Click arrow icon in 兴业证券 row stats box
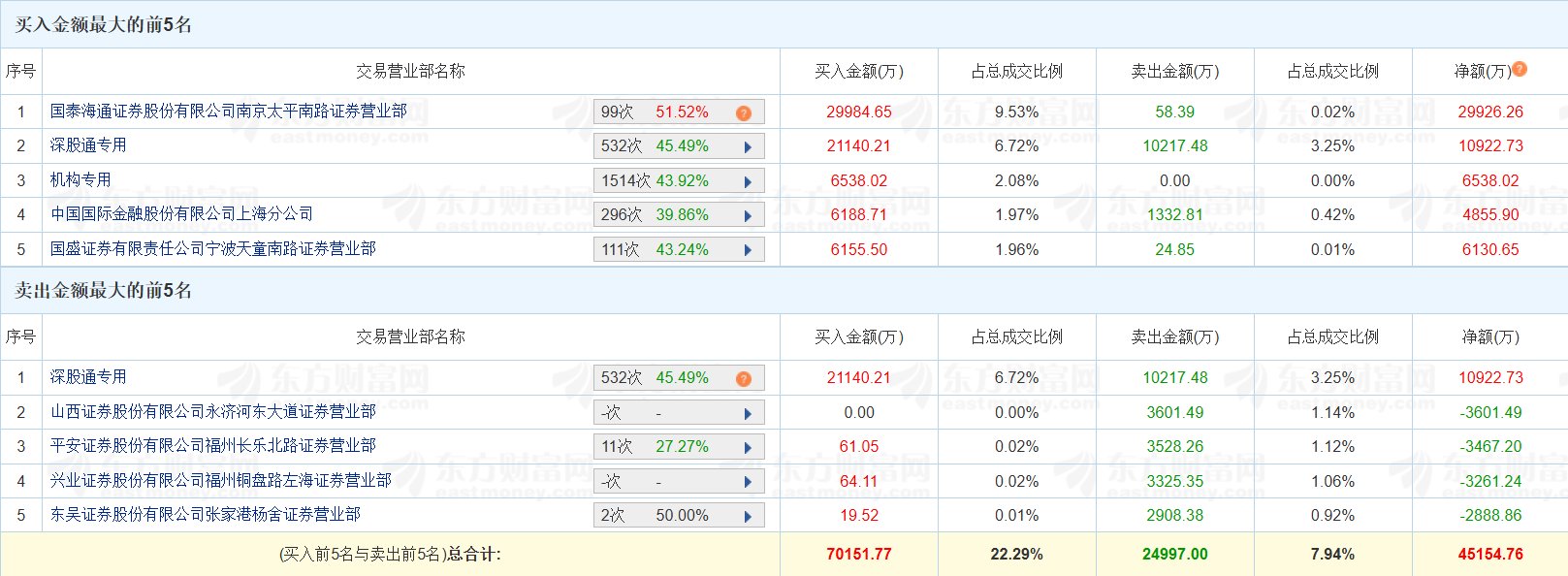This screenshot has width=1568, height=576. tap(748, 482)
